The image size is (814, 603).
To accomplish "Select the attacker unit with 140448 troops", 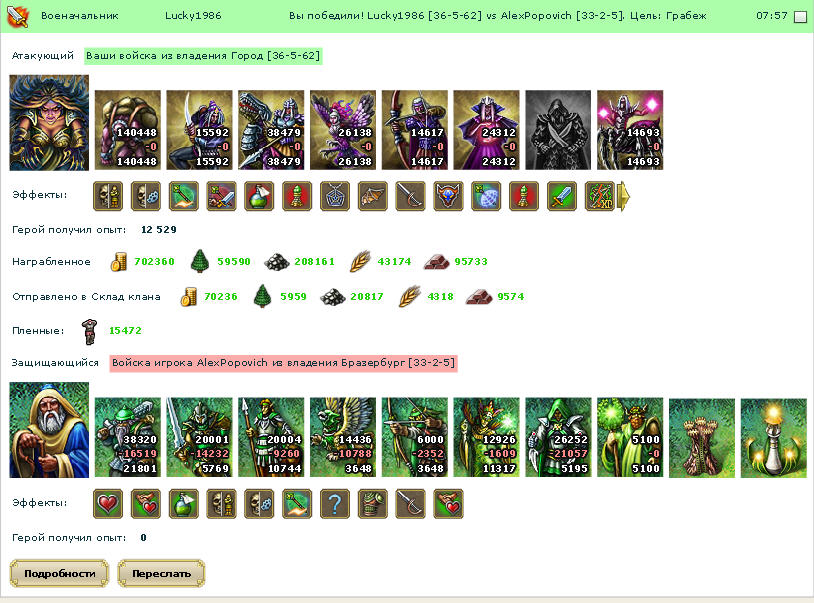I will tap(128, 130).
